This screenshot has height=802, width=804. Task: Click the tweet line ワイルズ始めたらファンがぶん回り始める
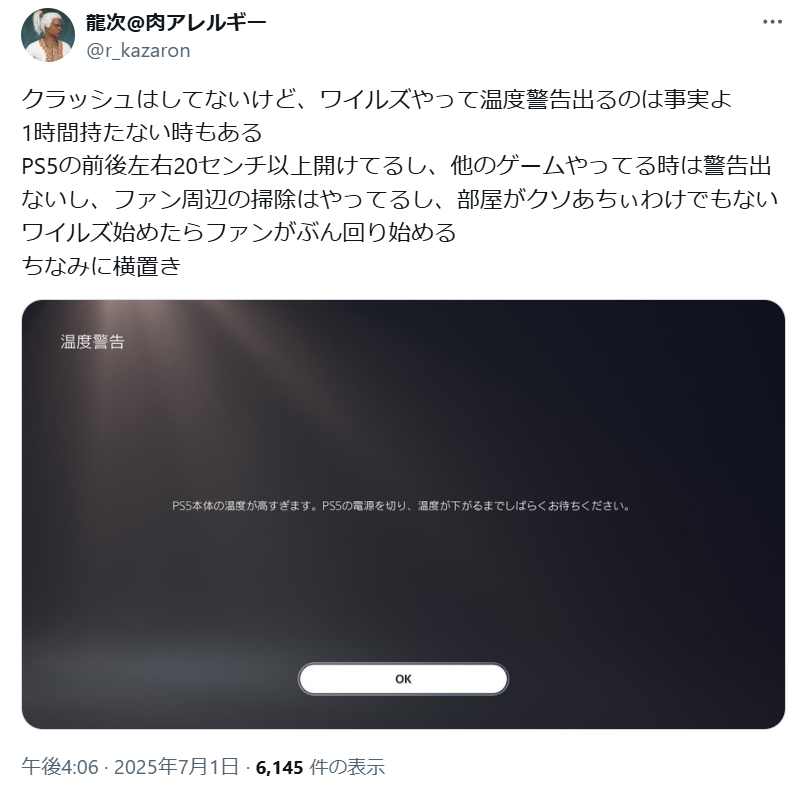pos(239,232)
